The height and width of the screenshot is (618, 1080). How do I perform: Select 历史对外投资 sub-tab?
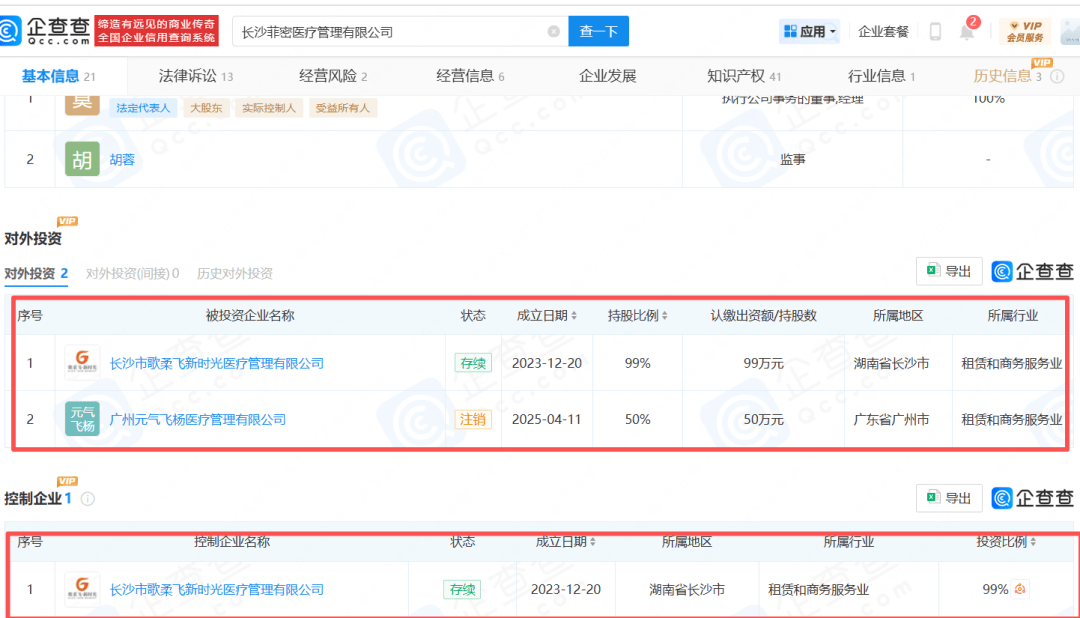pyautogui.click(x=235, y=274)
